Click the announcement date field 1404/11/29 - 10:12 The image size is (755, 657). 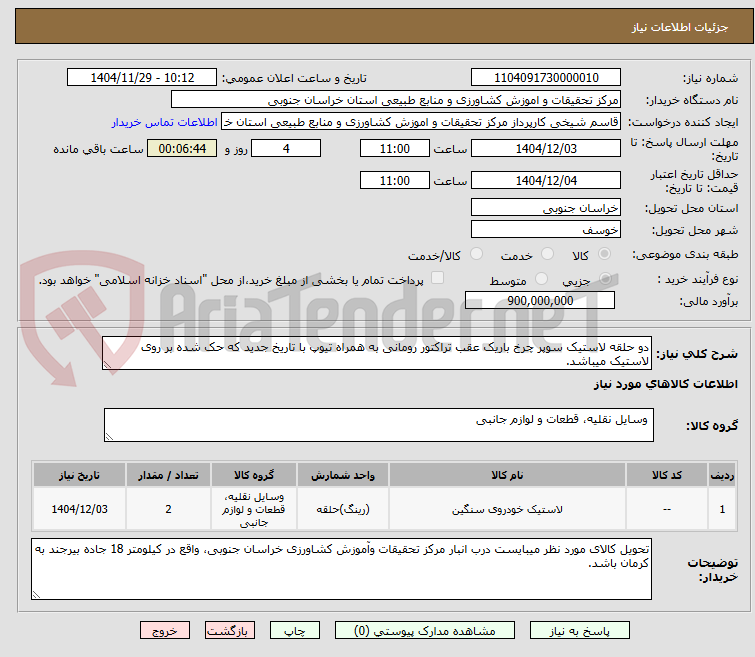tap(142, 78)
